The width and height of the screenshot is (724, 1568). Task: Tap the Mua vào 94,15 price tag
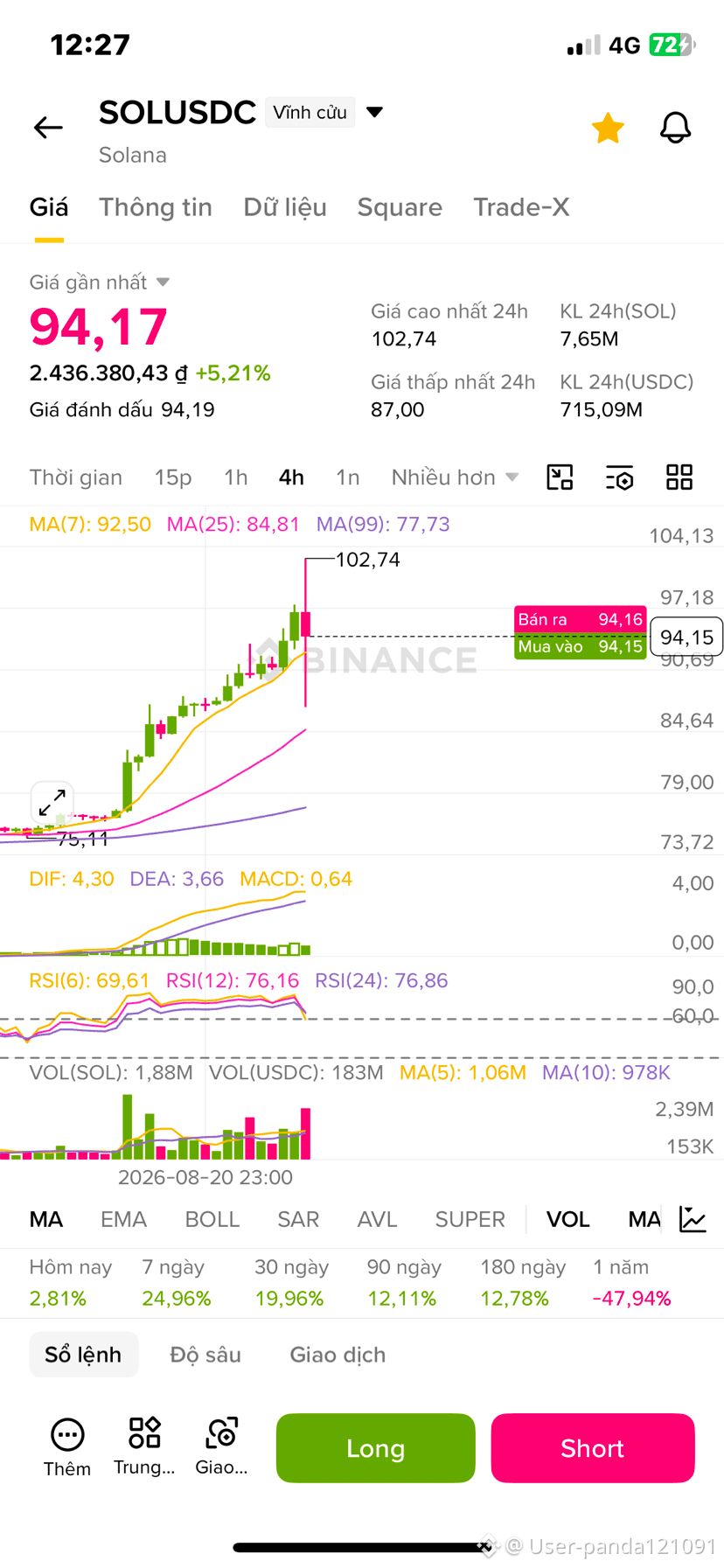[581, 646]
